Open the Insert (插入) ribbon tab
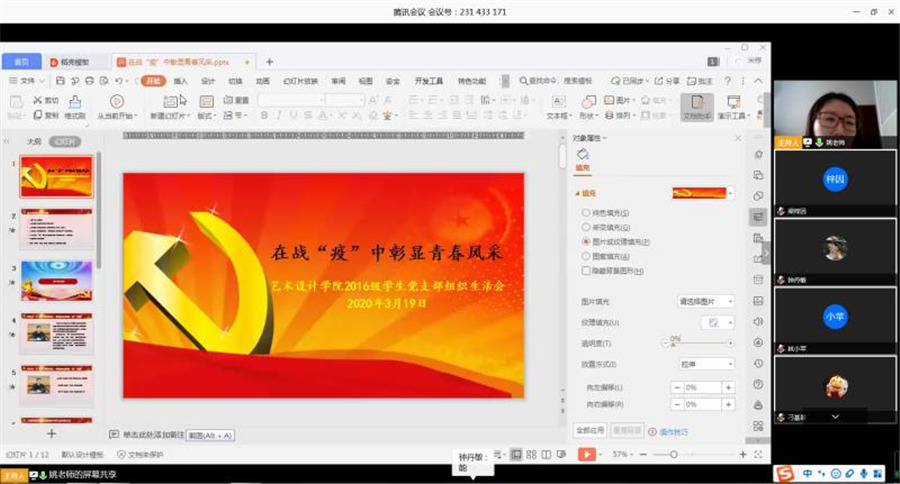 pyautogui.click(x=181, y=81)
